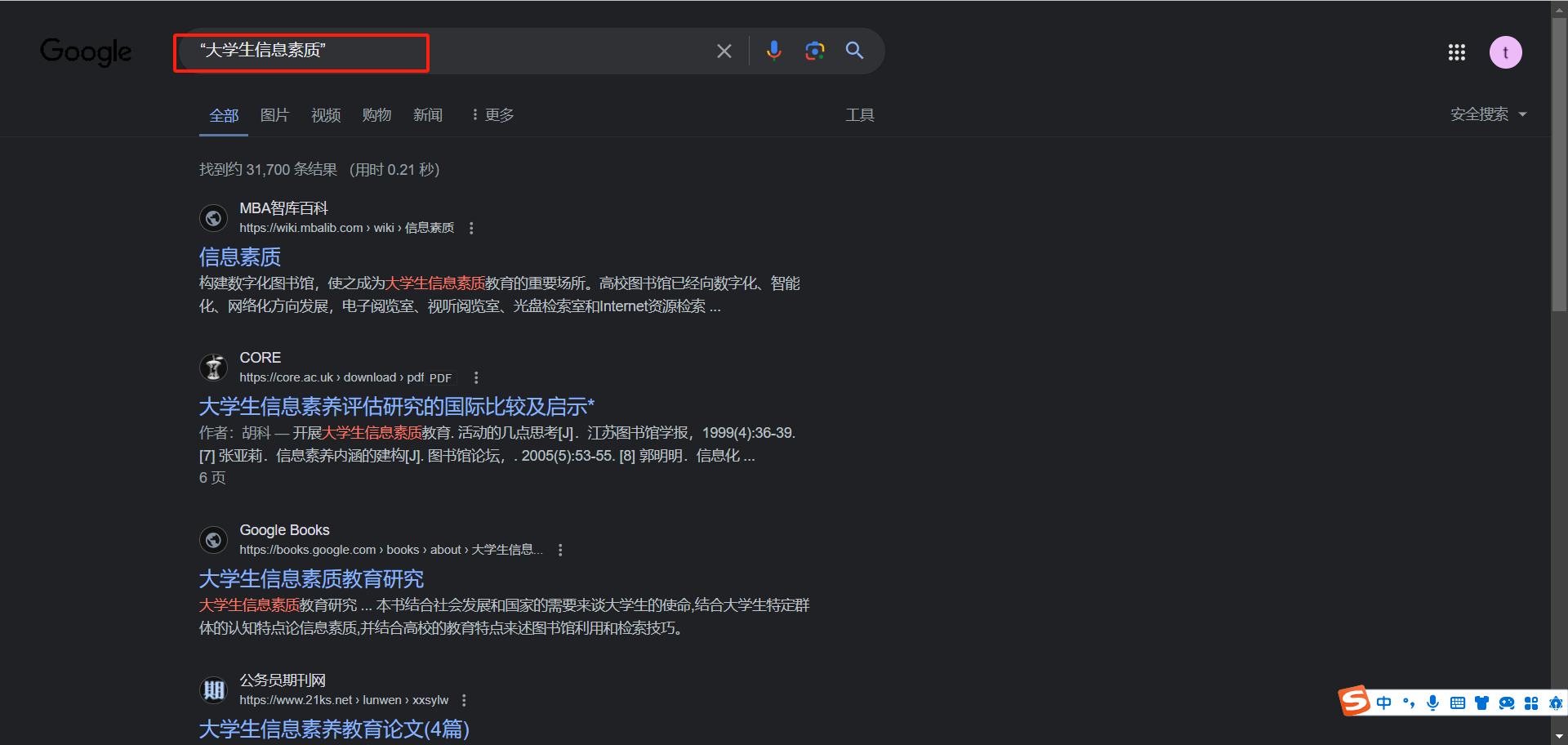Viewport: 1568px width, 745px height.
Task: Click the Sogou input method logo
Action: [x=1354, y=701]
